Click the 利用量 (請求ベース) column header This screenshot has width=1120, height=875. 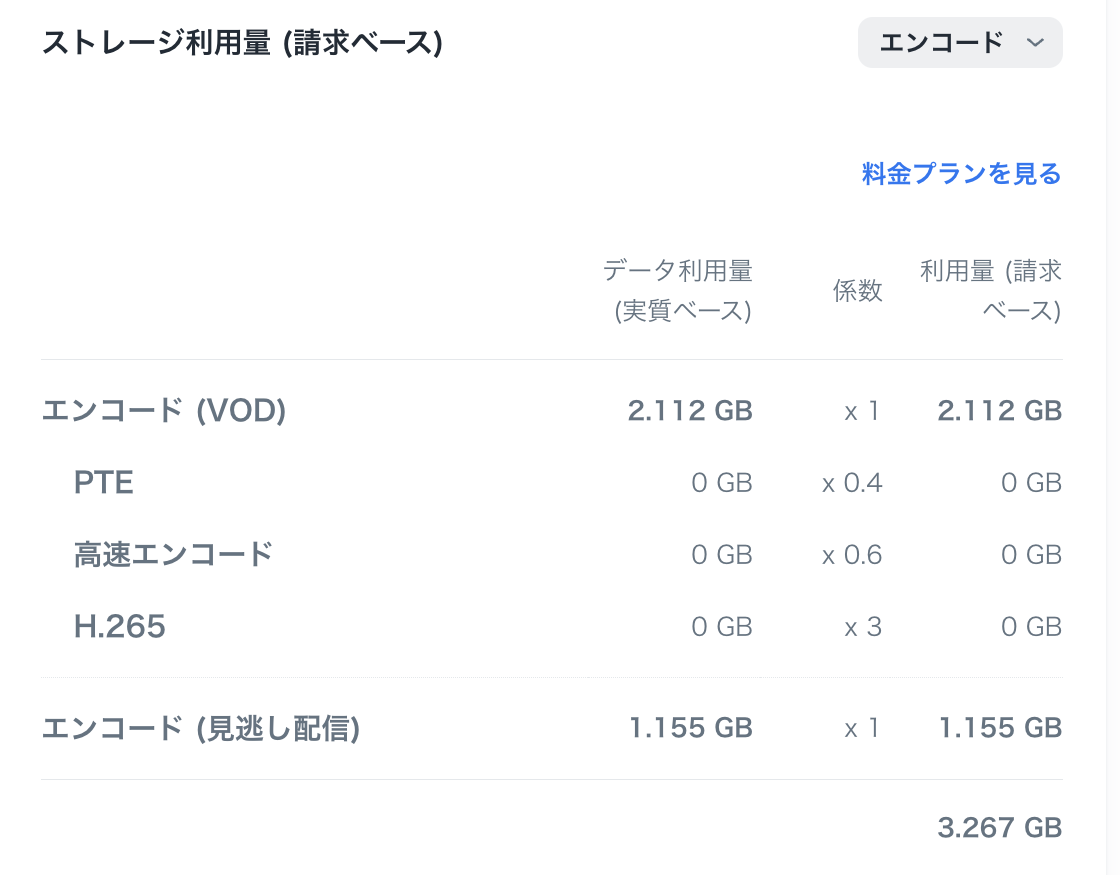pyautogui.click(x=990, y=290)
